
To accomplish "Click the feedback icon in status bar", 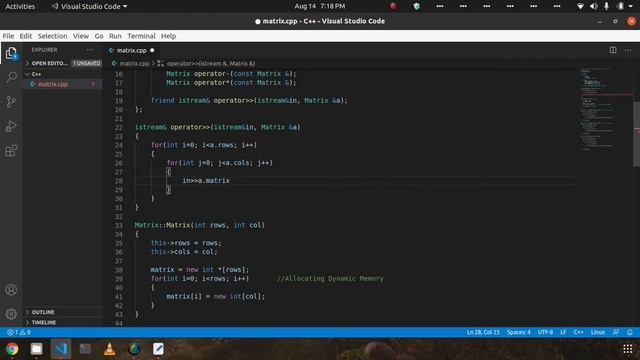I will (x=616, y=332).
